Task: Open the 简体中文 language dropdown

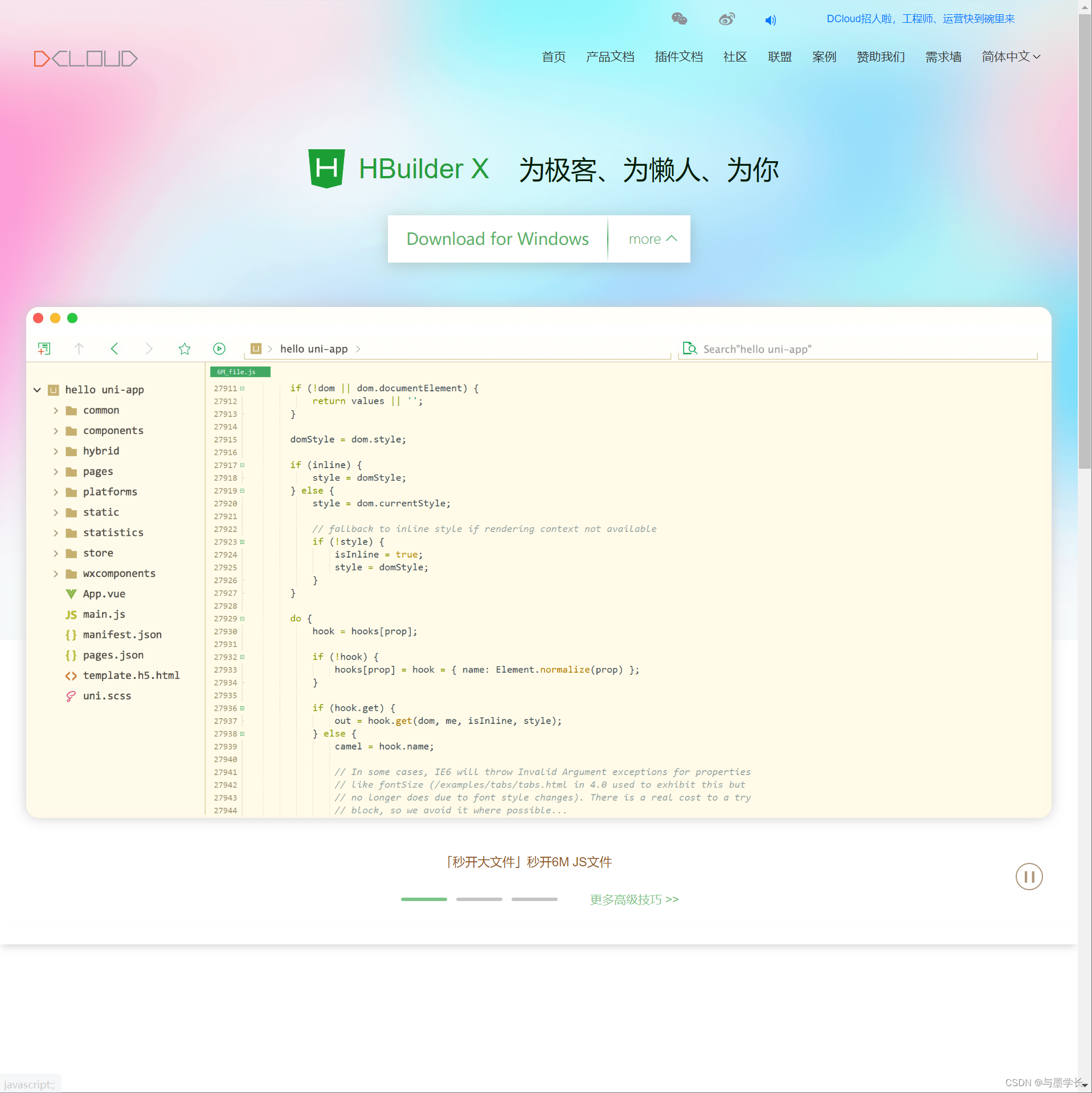Action: click(1011, 57)
